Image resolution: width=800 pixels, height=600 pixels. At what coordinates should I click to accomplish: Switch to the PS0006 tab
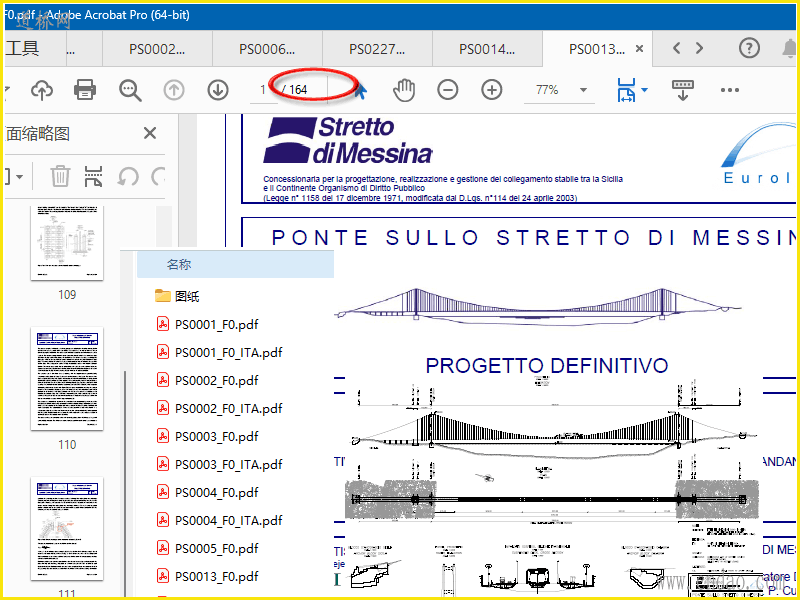pyautogui.click(x=267, y=49)
